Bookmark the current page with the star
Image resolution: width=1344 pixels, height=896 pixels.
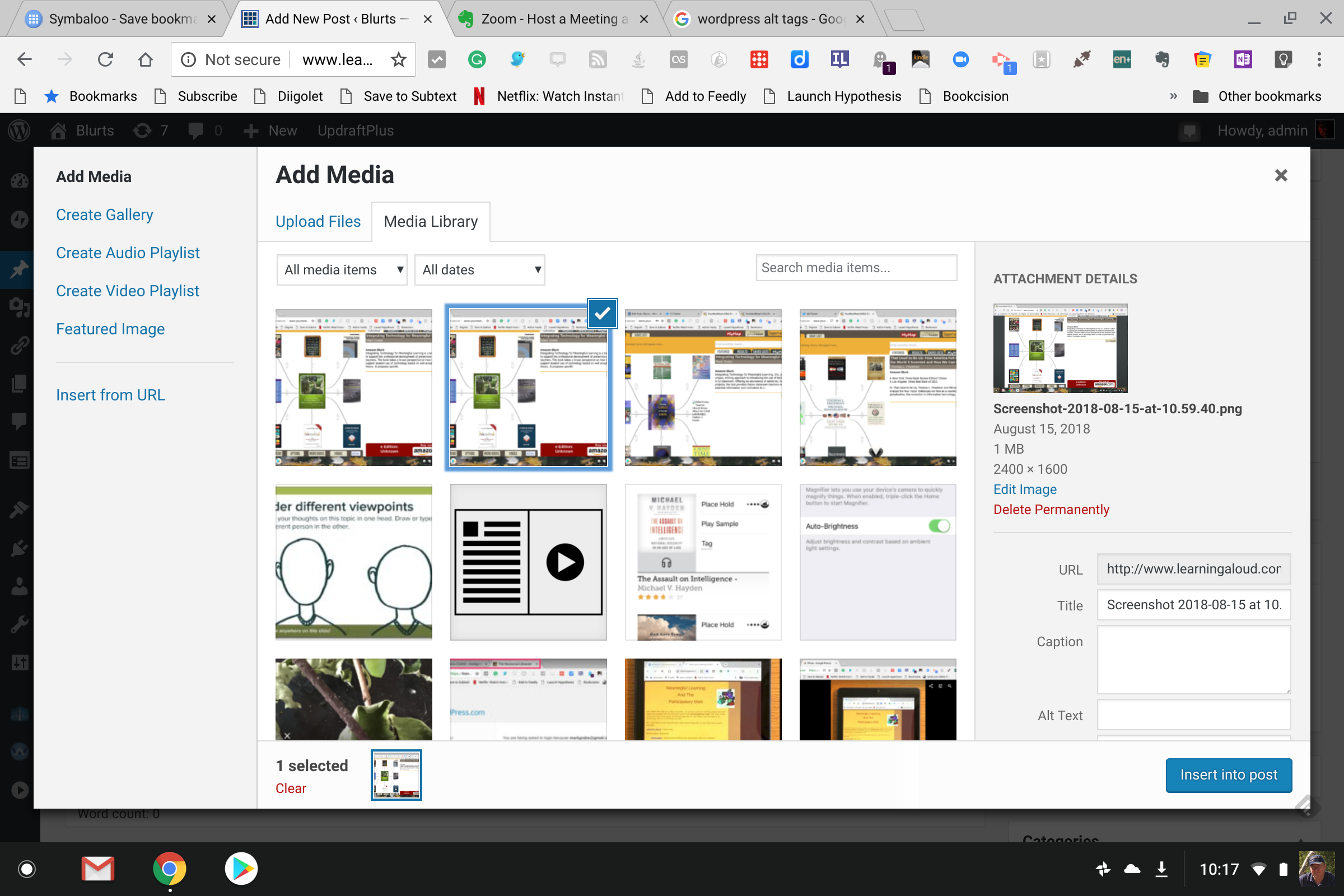click(398, 59)
